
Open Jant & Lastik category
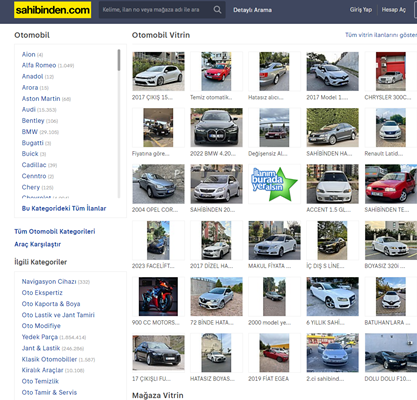pyautogui.click(x=41, y=348)
